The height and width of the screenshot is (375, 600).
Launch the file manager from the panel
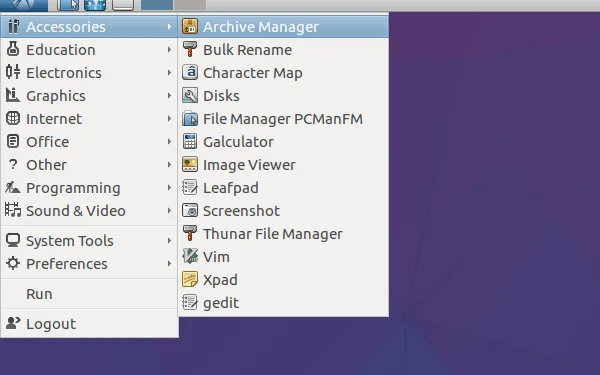coord(68,5)
